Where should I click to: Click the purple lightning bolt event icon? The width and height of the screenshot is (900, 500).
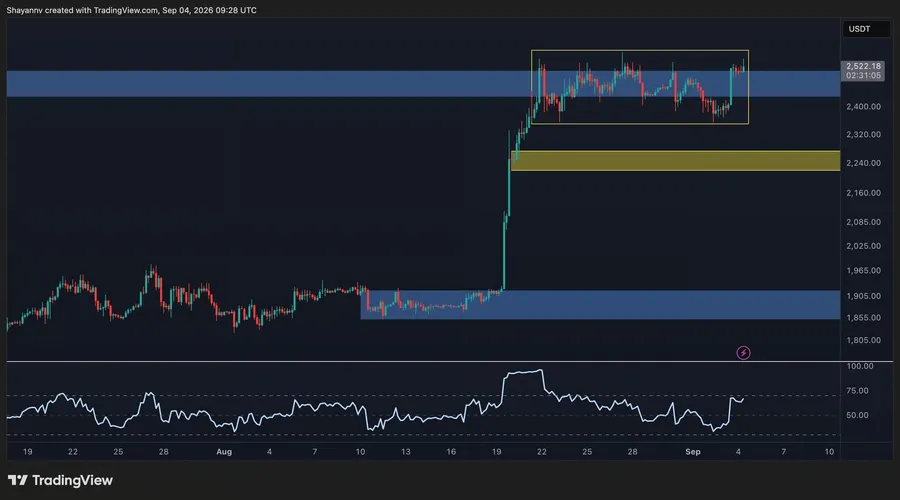(743, 352)
